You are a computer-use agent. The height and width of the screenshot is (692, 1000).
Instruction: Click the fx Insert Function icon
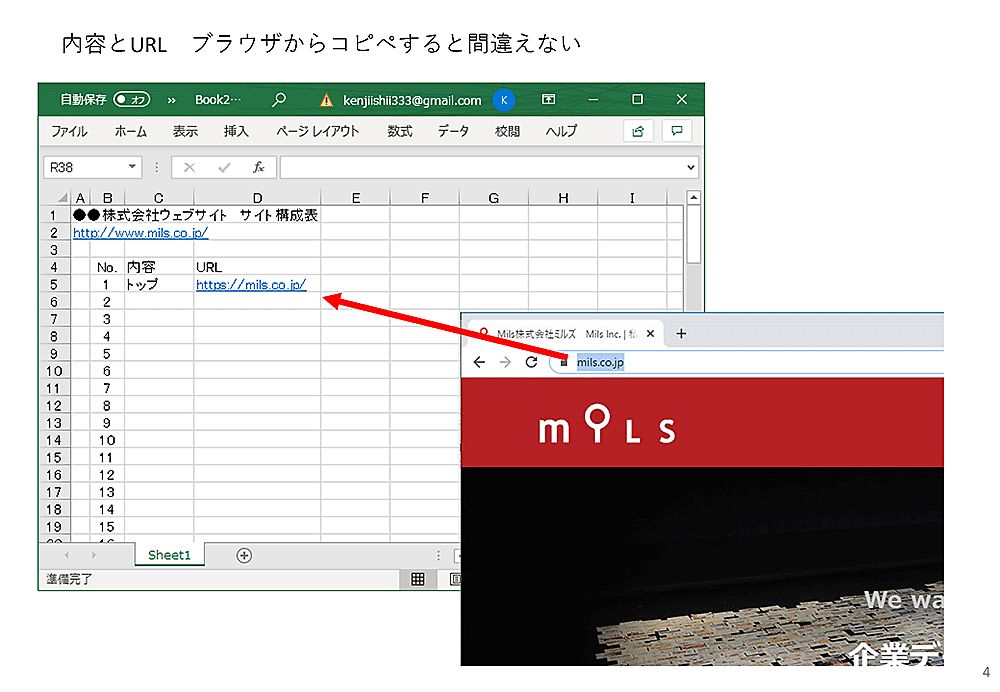coord(258,167)
